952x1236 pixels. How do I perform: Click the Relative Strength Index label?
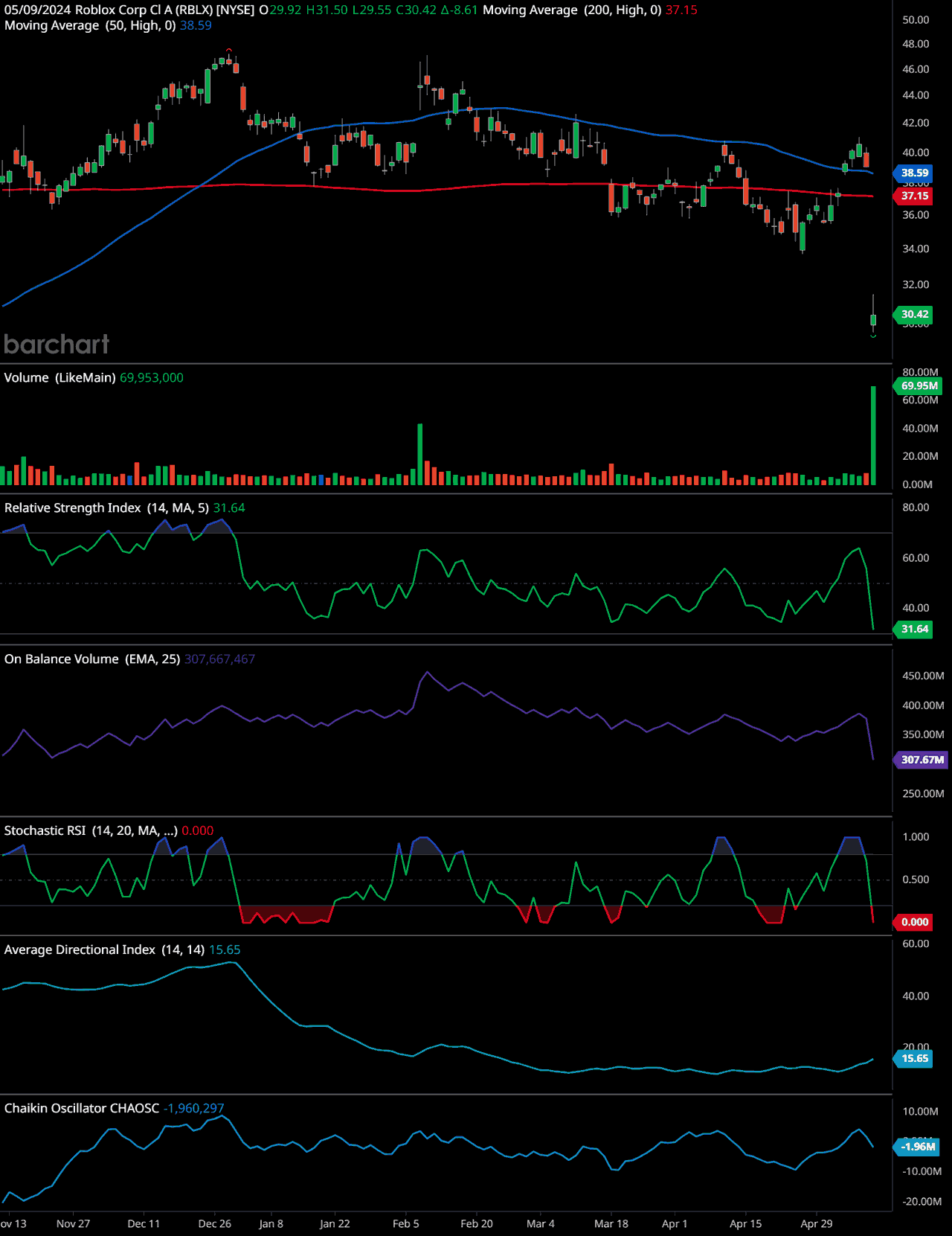coord(106,507)
